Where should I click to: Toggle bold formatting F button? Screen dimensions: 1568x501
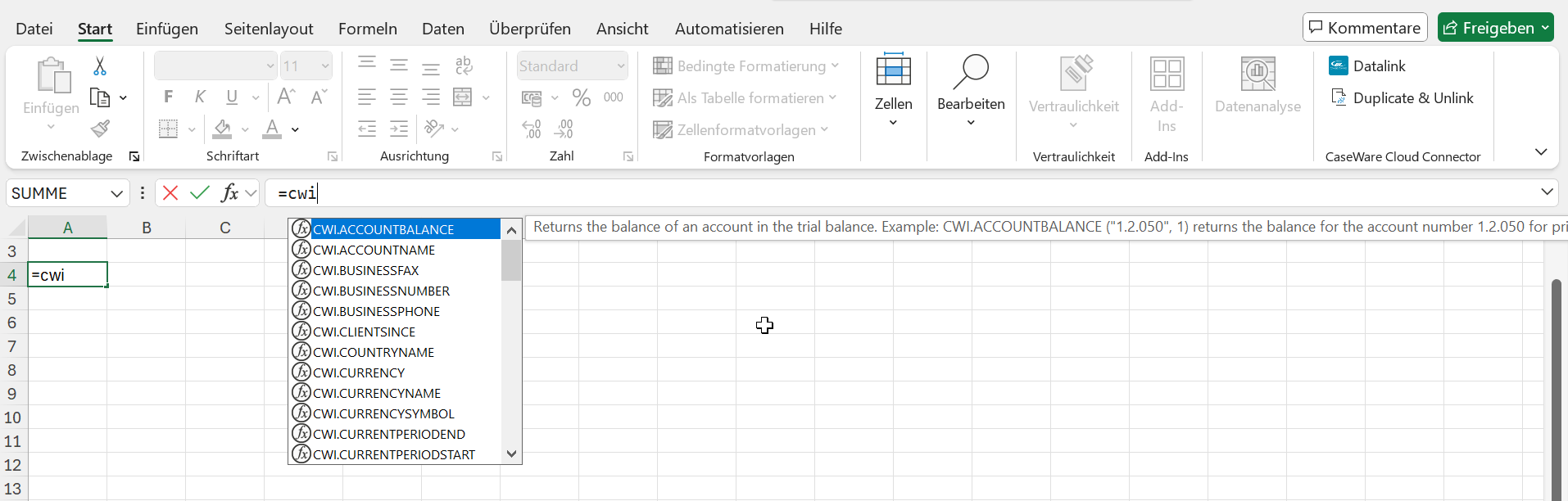click(168, 97)
